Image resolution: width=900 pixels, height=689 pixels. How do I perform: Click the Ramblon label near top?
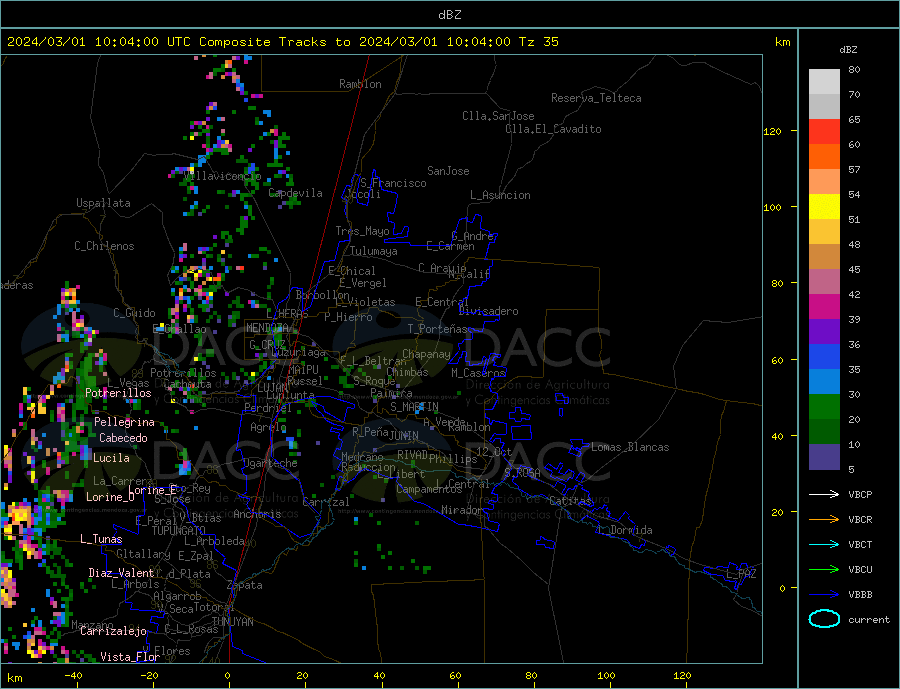(360, 84)
